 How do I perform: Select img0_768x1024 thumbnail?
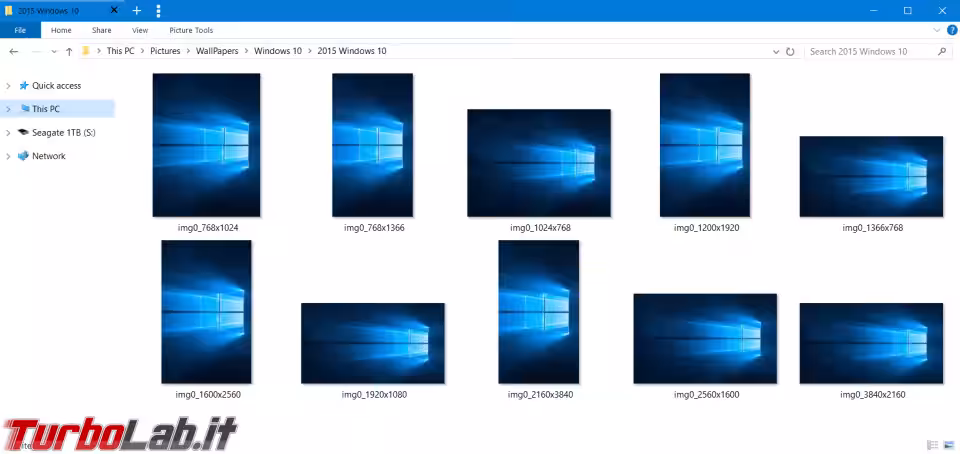click(x=206, y=145)
